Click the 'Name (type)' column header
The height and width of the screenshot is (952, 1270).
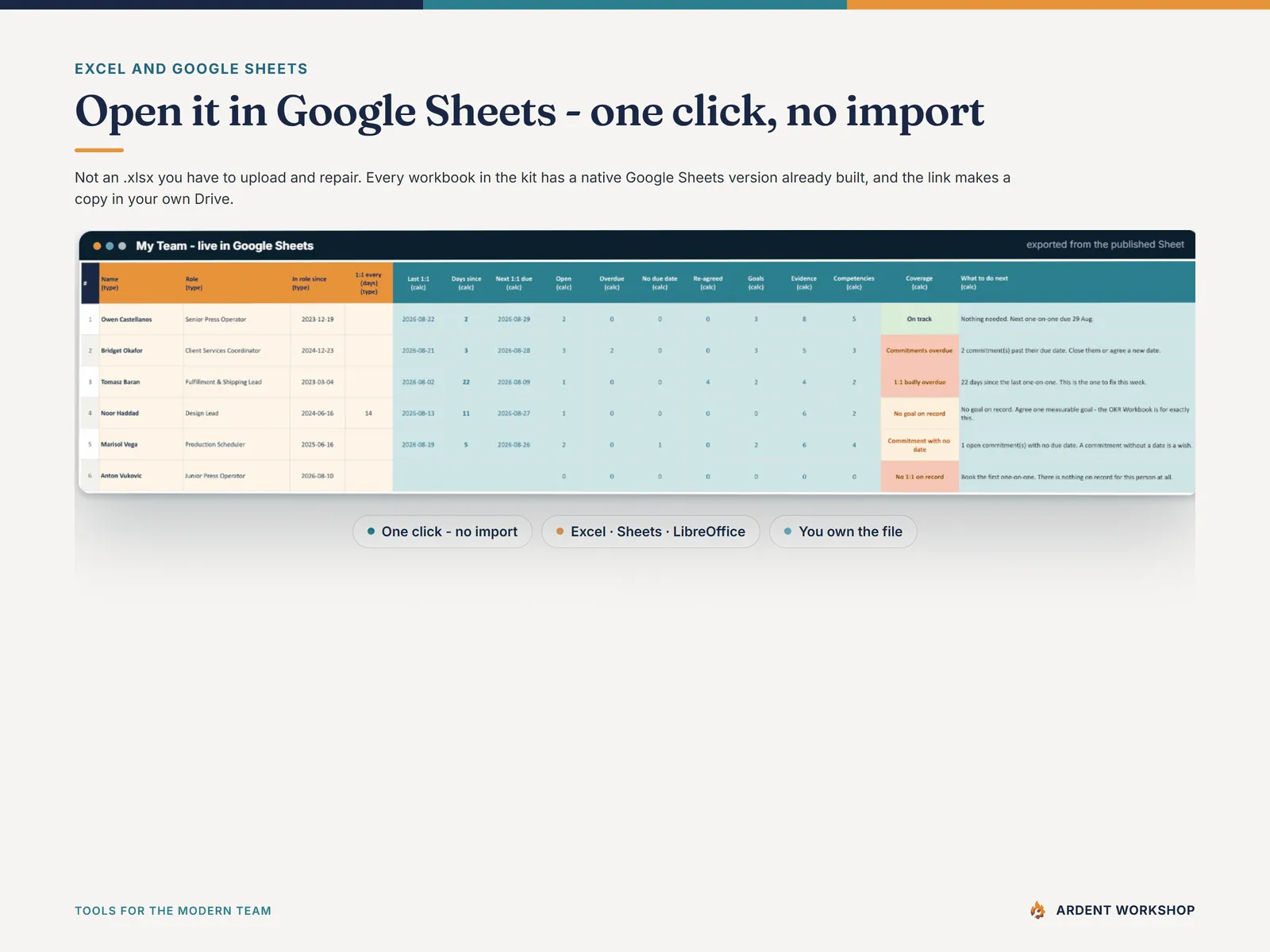point(140,283)
